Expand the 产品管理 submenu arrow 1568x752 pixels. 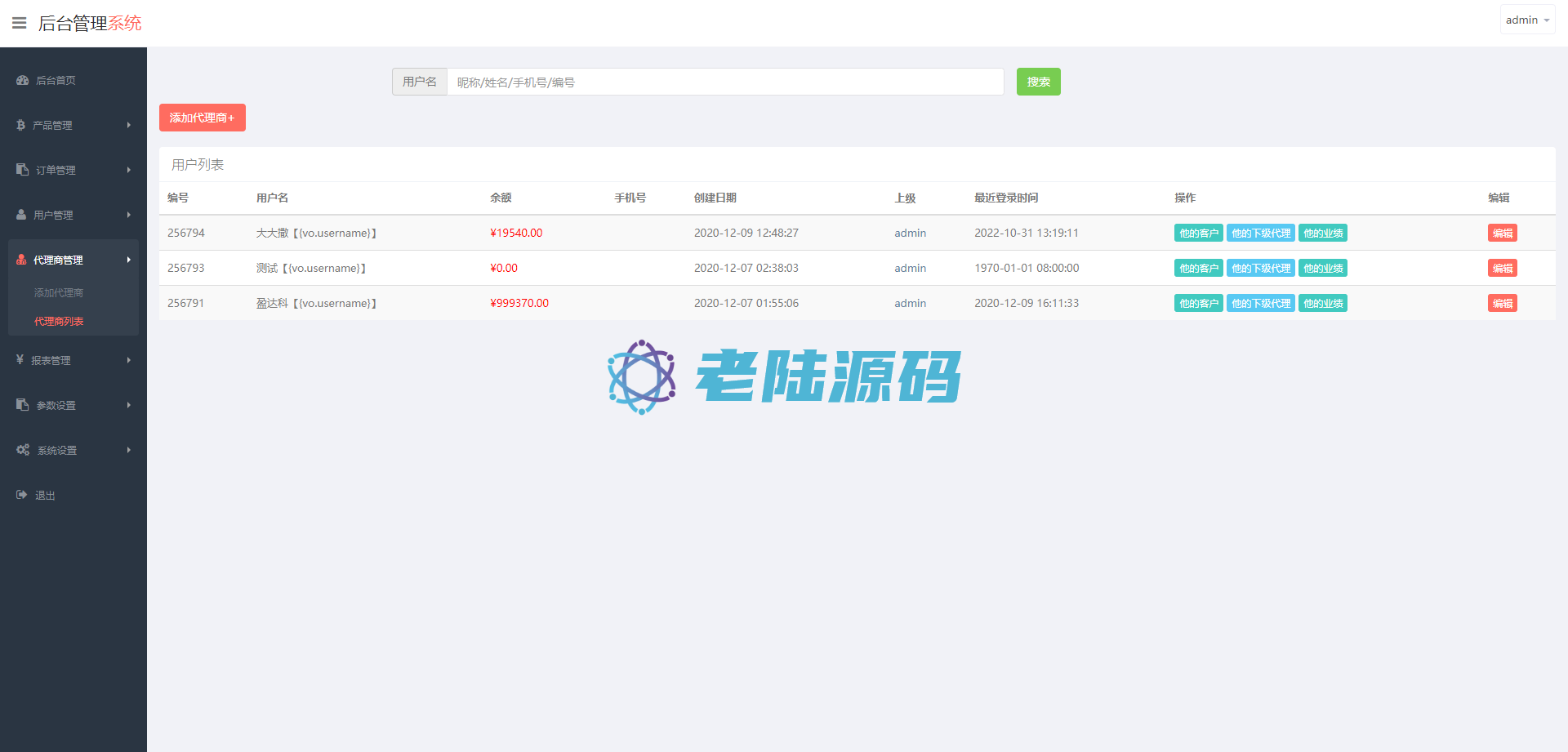coord(129,125)
